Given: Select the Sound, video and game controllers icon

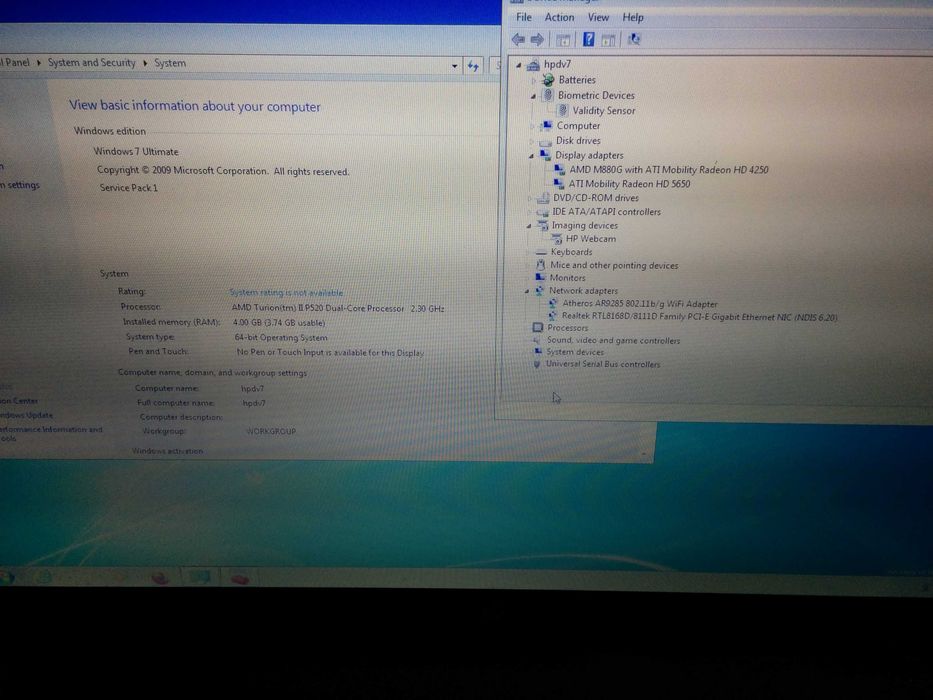Looking at the screenshot, I should pos(537,340).
